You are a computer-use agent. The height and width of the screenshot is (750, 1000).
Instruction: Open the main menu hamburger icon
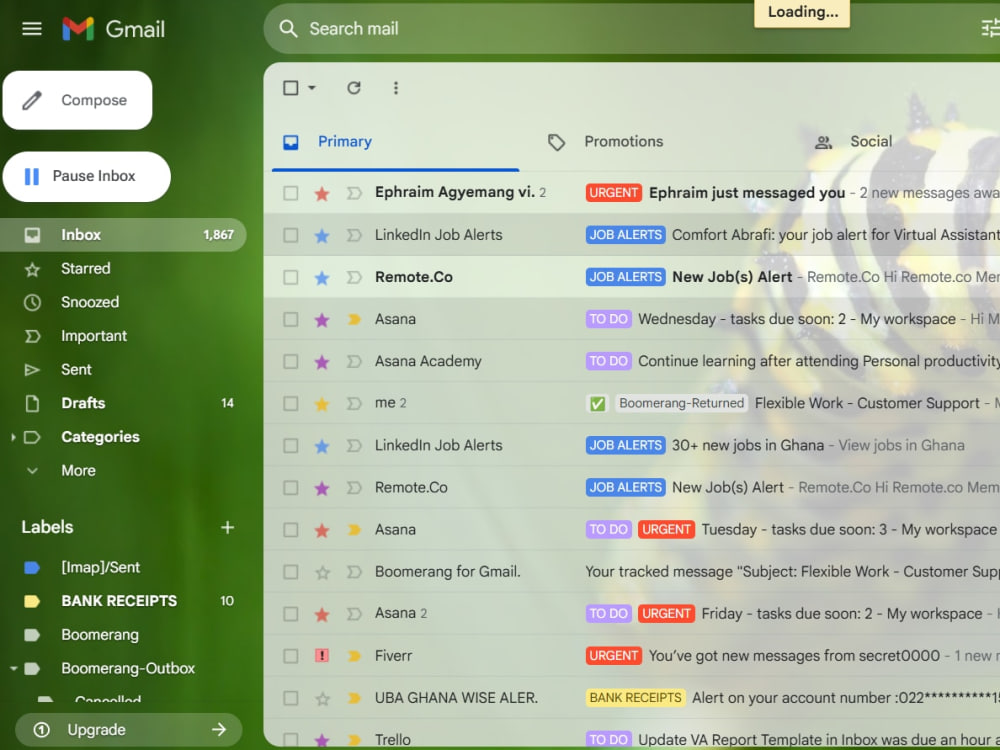point(31,29)
